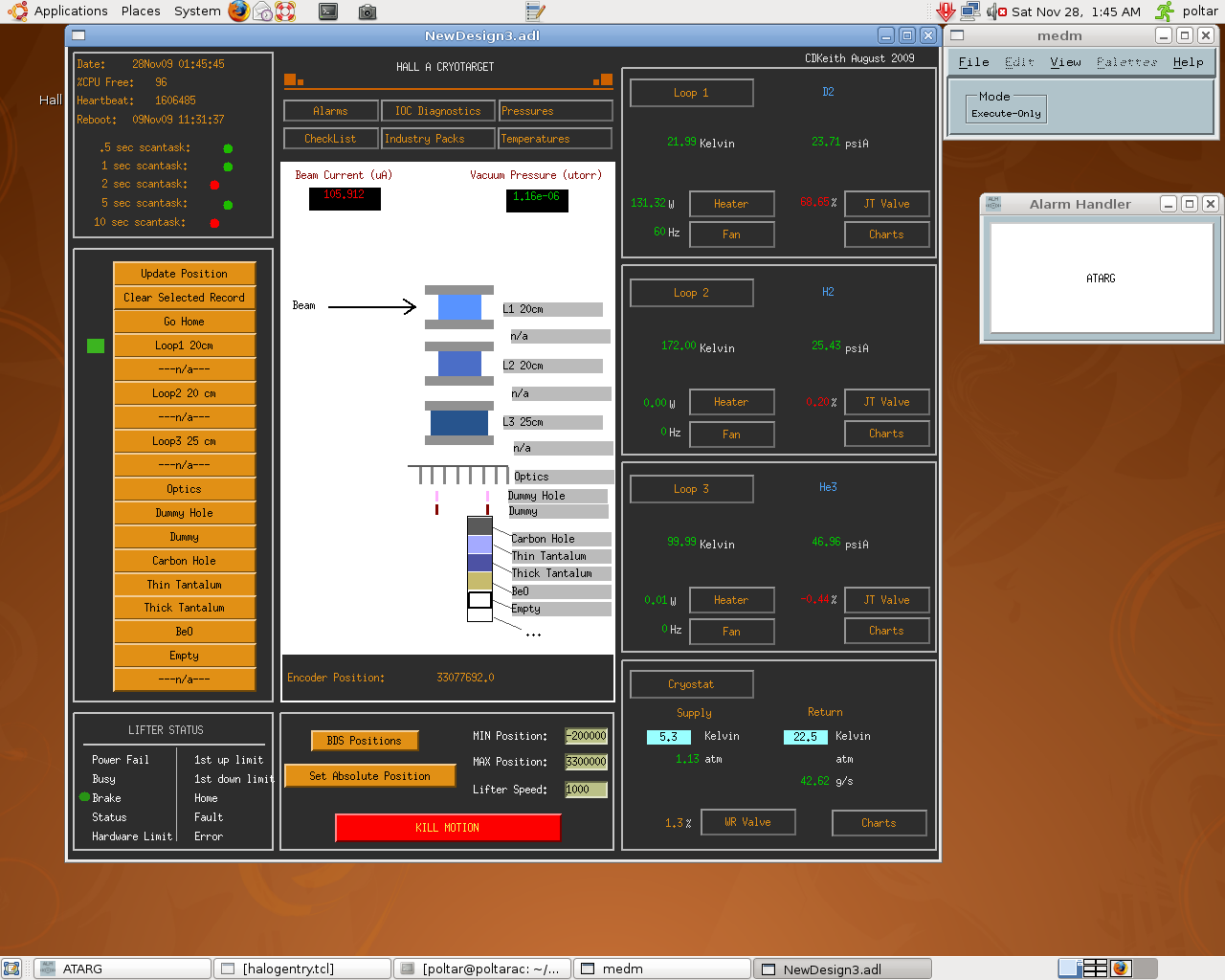
Task: Open the CheckList display
Action: tap(331, 139)
